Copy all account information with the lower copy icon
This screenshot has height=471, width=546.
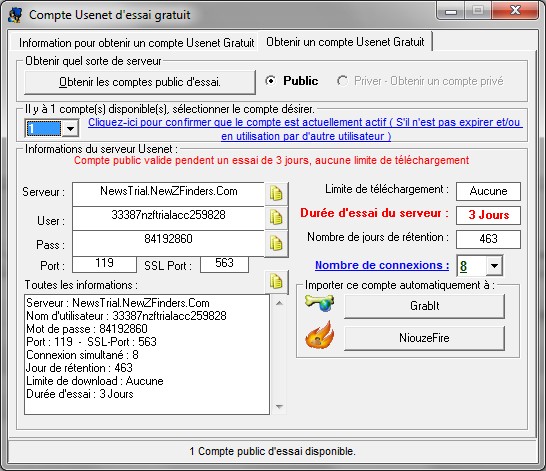coord(276,281)
